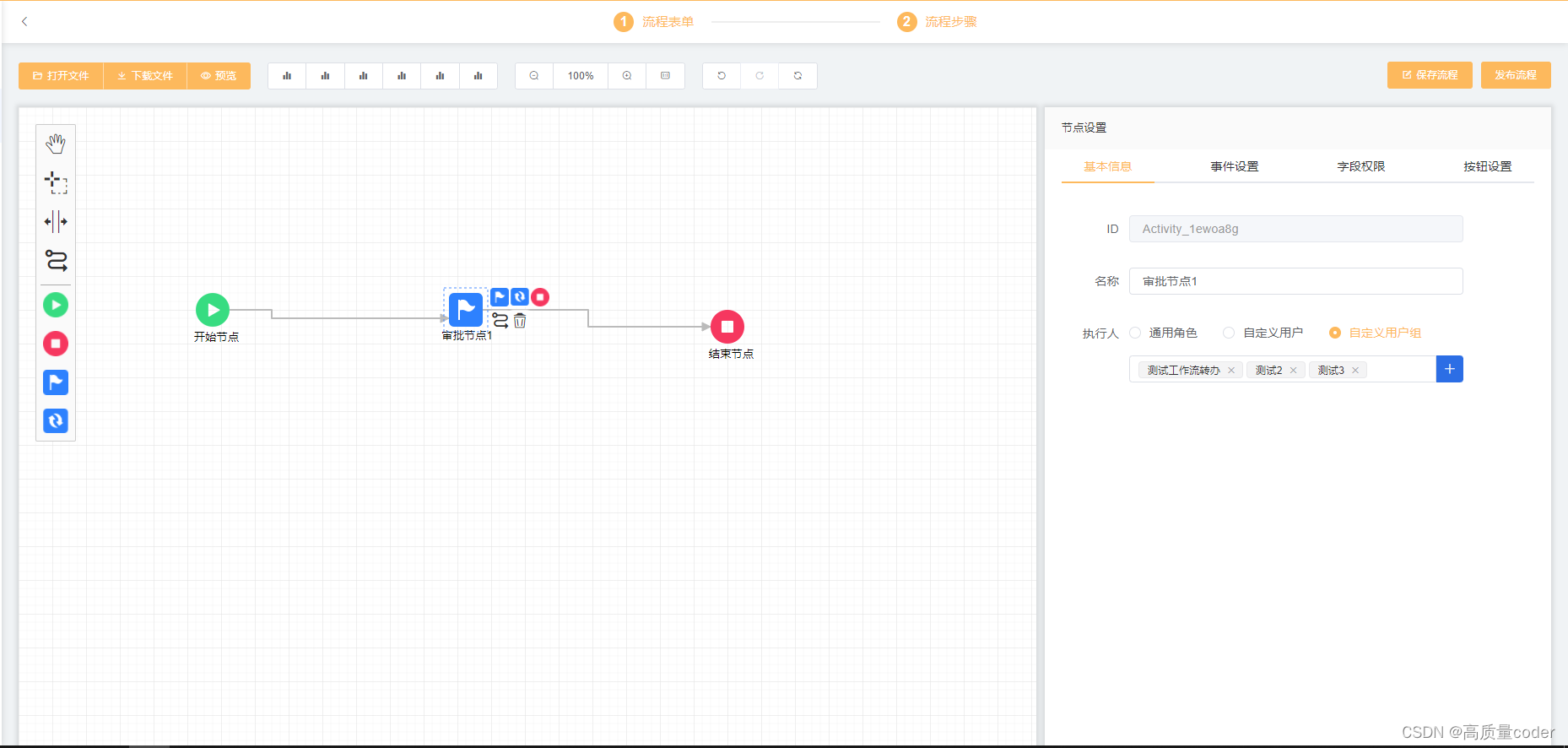
Task: Click the 下载文件 button
Action: 145,76
